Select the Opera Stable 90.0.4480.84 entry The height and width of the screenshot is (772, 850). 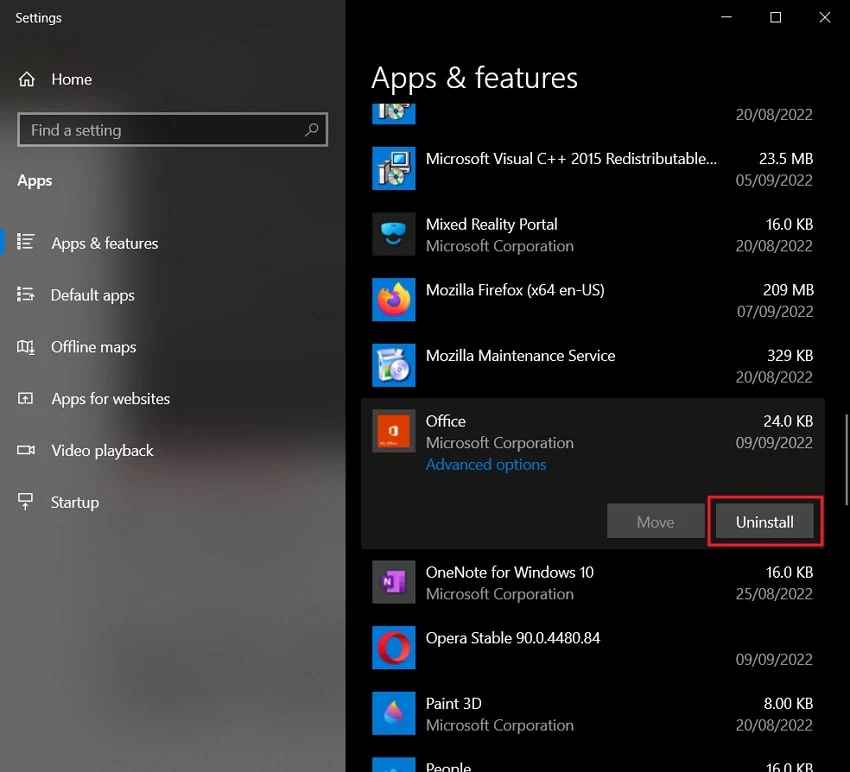coord(593,648)
